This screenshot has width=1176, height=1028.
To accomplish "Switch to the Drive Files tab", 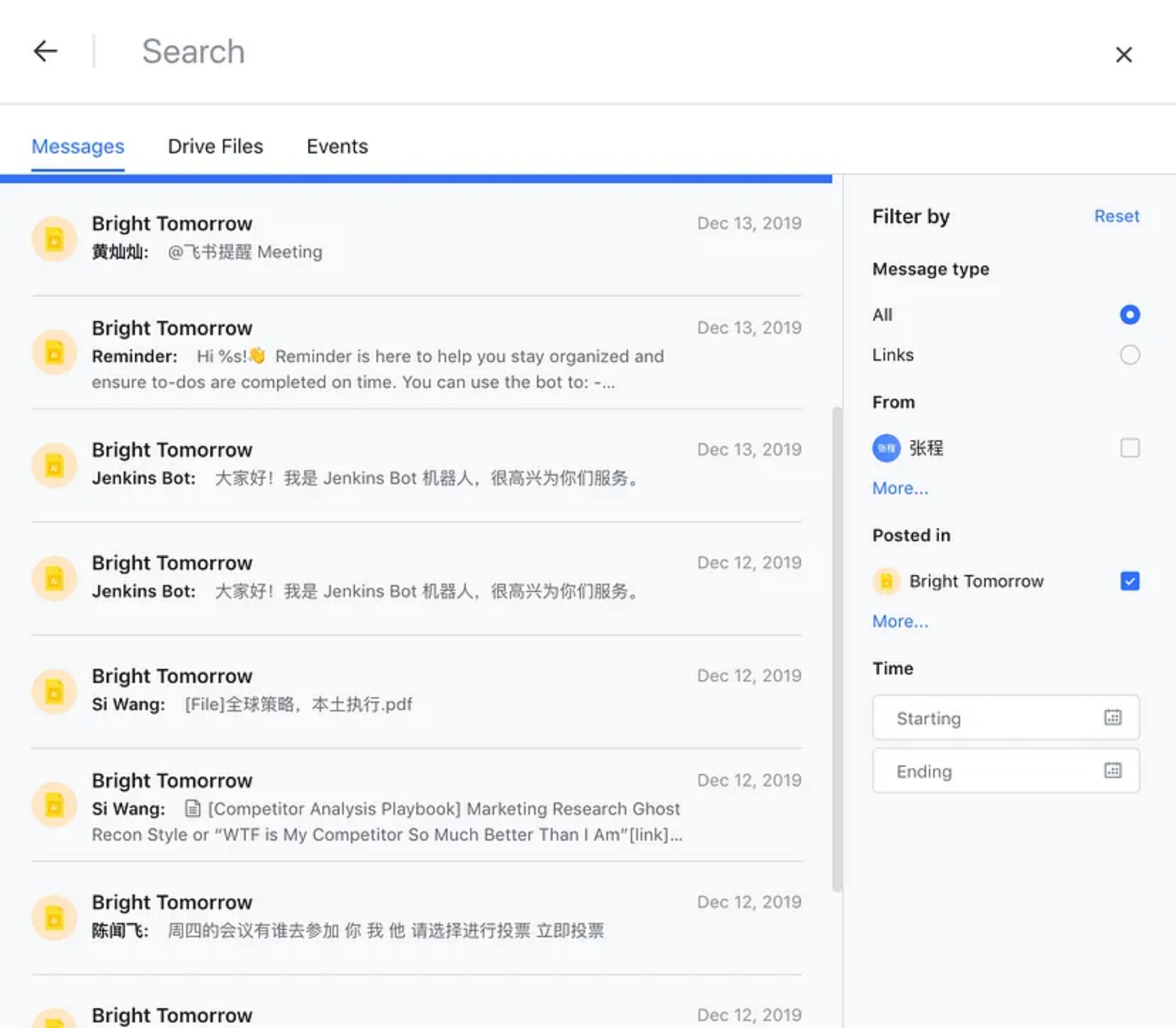I will pos(215,147).
